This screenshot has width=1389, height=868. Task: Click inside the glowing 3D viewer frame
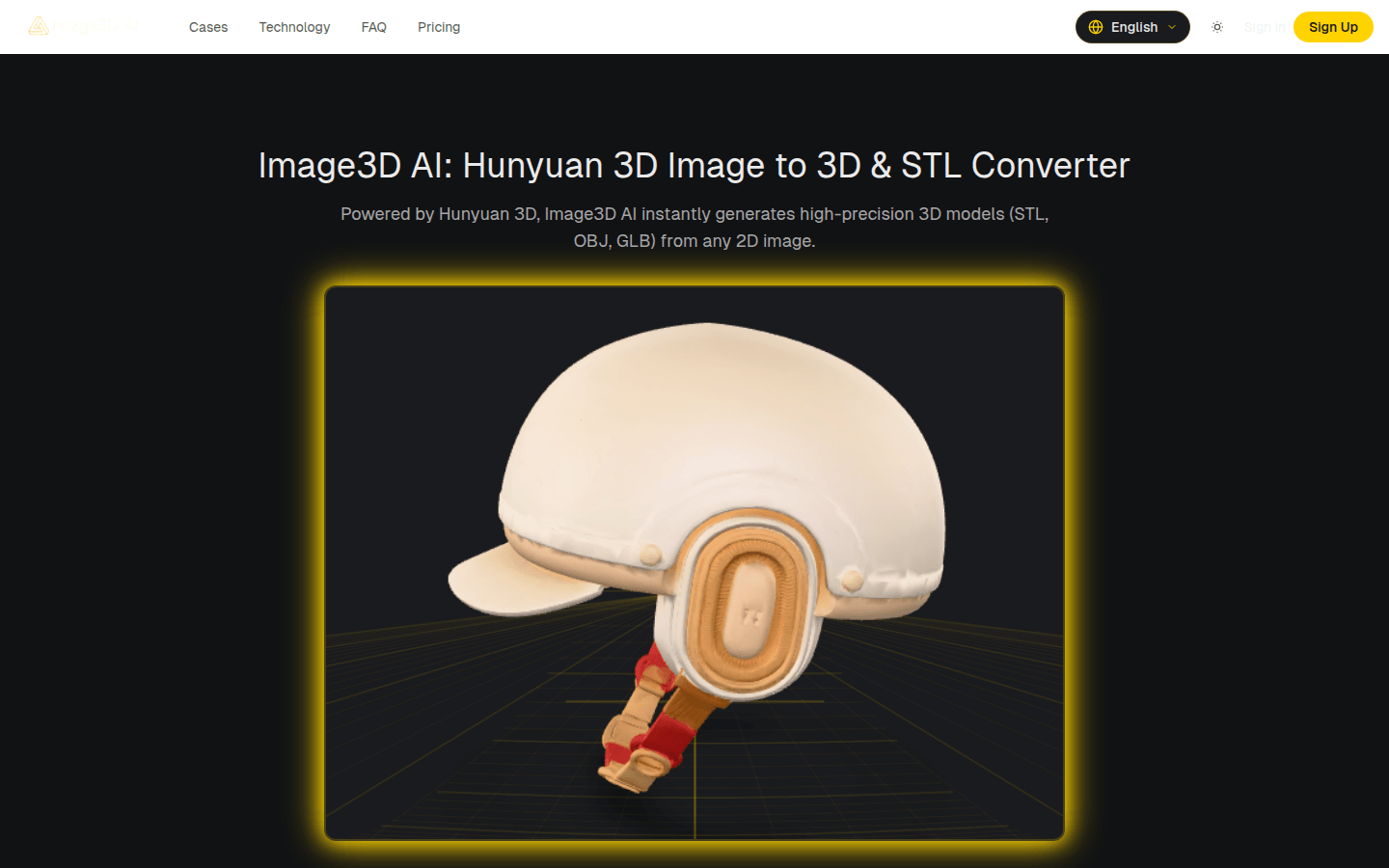click(694, 561)
